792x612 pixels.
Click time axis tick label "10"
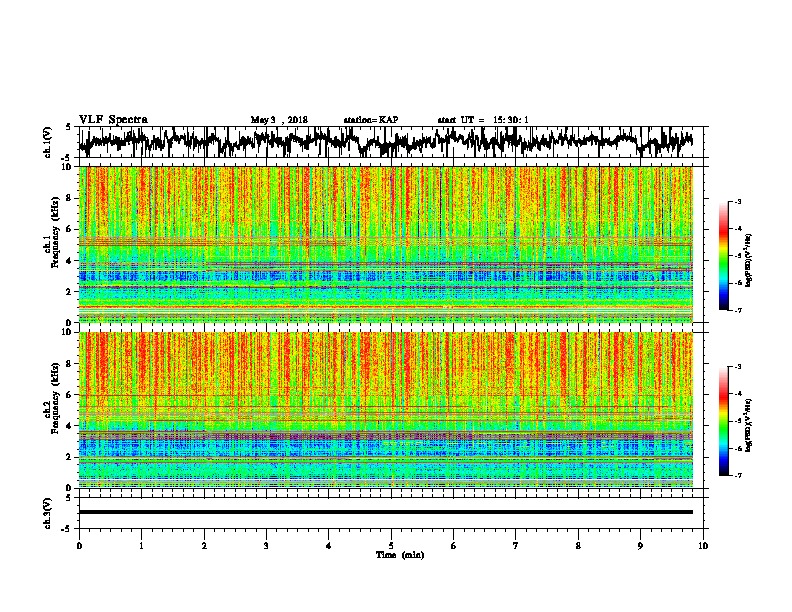point(703,546)
